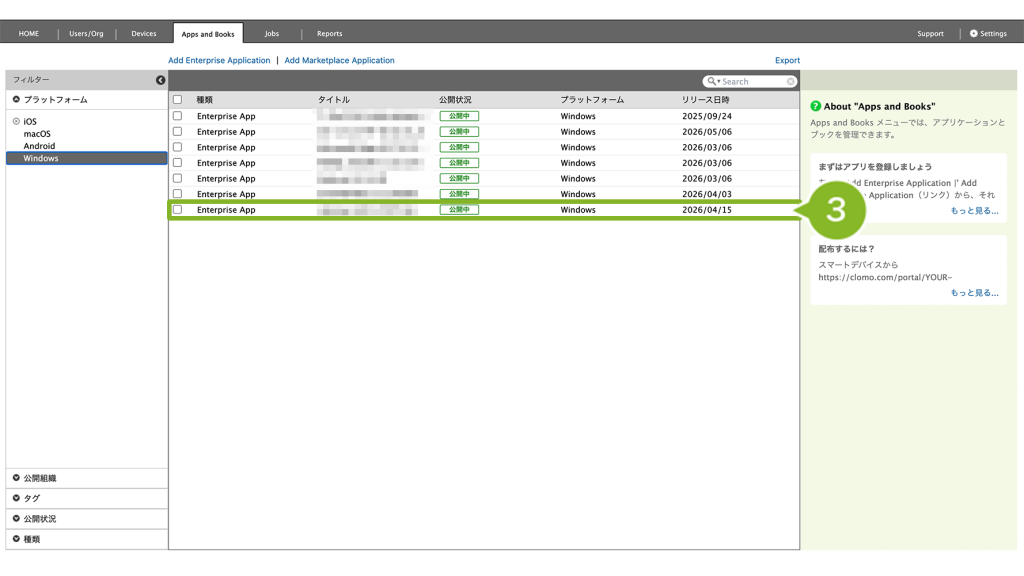Click Add Enterprise Application link
This screenshot has height=576, width=1024.
(219, 60)
